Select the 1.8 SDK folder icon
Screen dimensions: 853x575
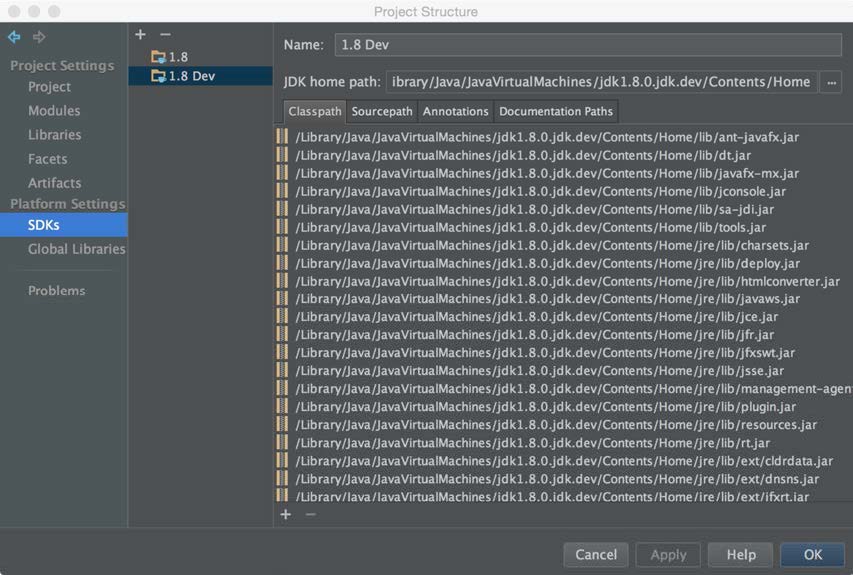point(158,57)
